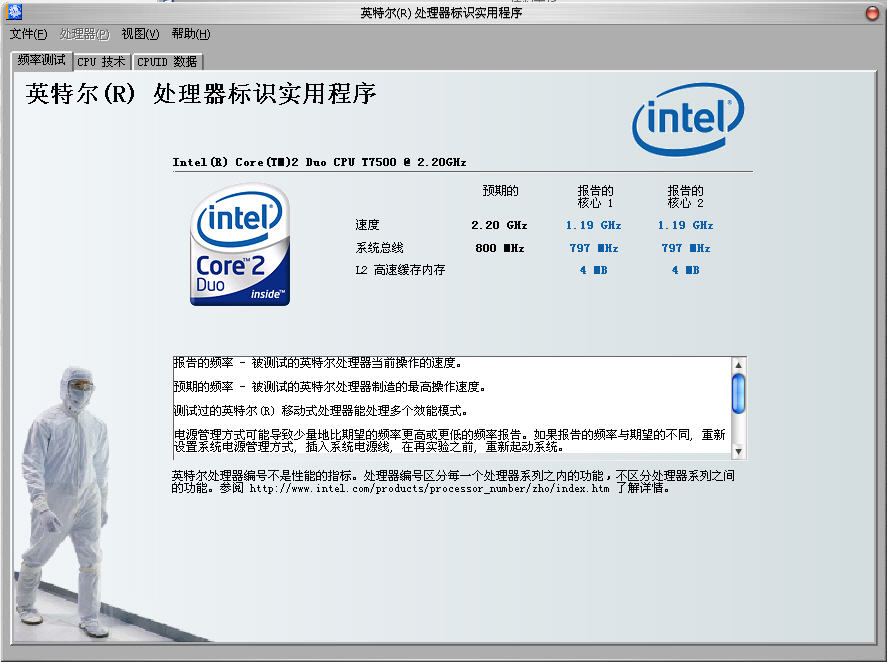Switch to the CPUID 数据 tab

[167, 62]
